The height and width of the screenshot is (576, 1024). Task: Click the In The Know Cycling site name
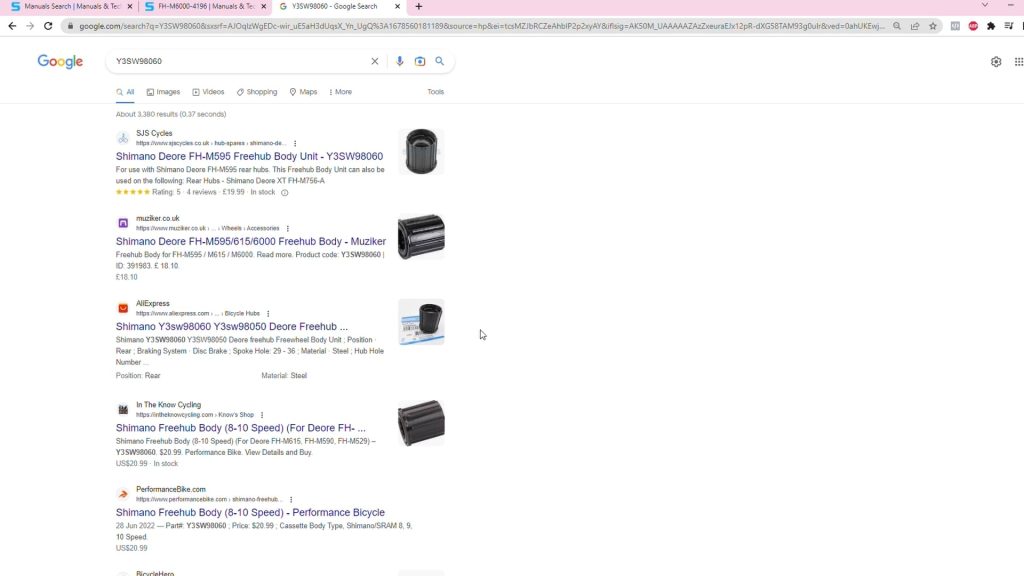[x=168, y=405]
